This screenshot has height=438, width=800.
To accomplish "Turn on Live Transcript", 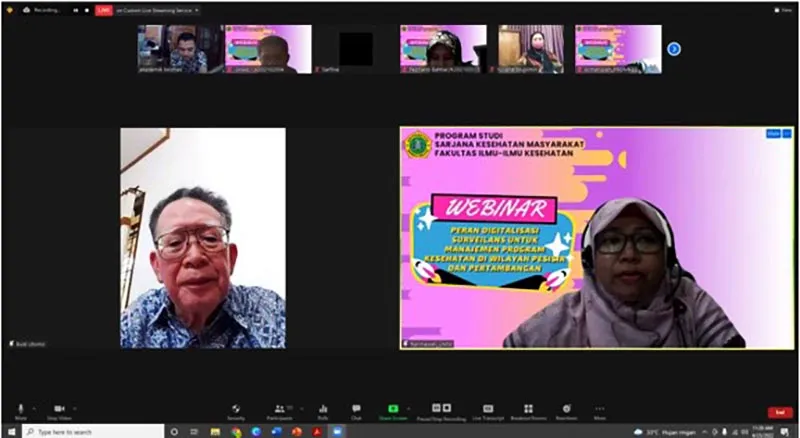I will click(488, 411).
